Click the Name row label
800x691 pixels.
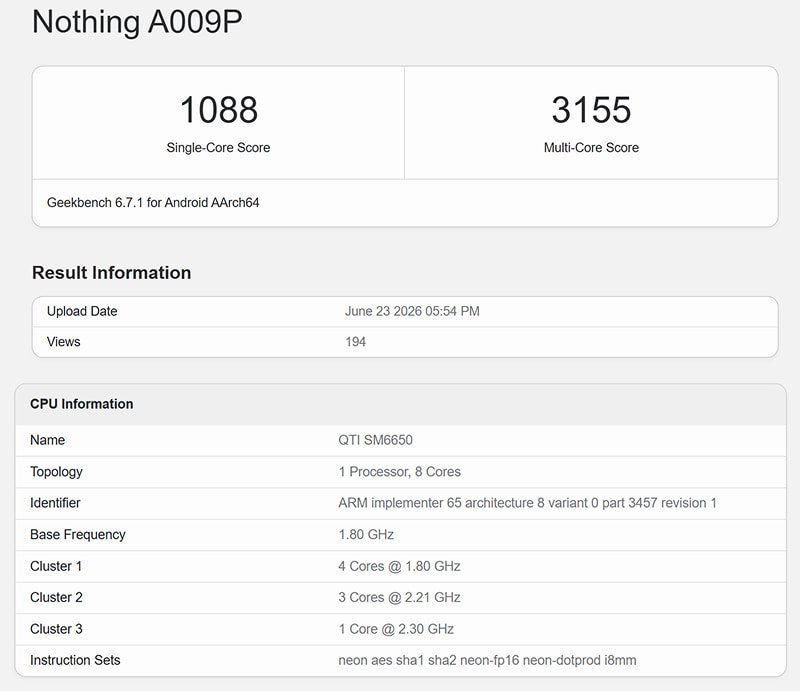tap(47, 440)
